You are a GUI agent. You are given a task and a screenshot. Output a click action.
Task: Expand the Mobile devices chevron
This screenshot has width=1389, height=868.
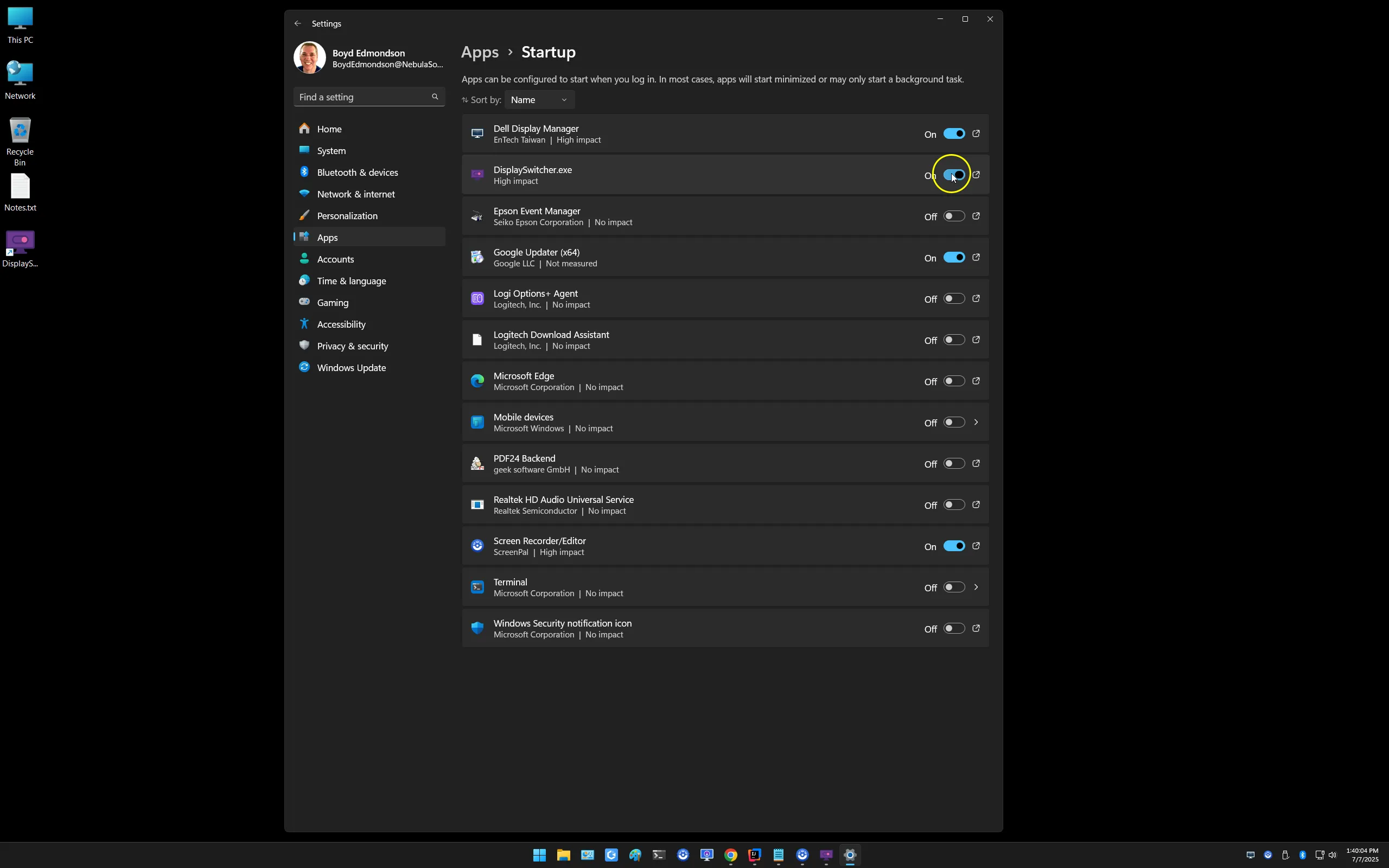pos(976,423)
